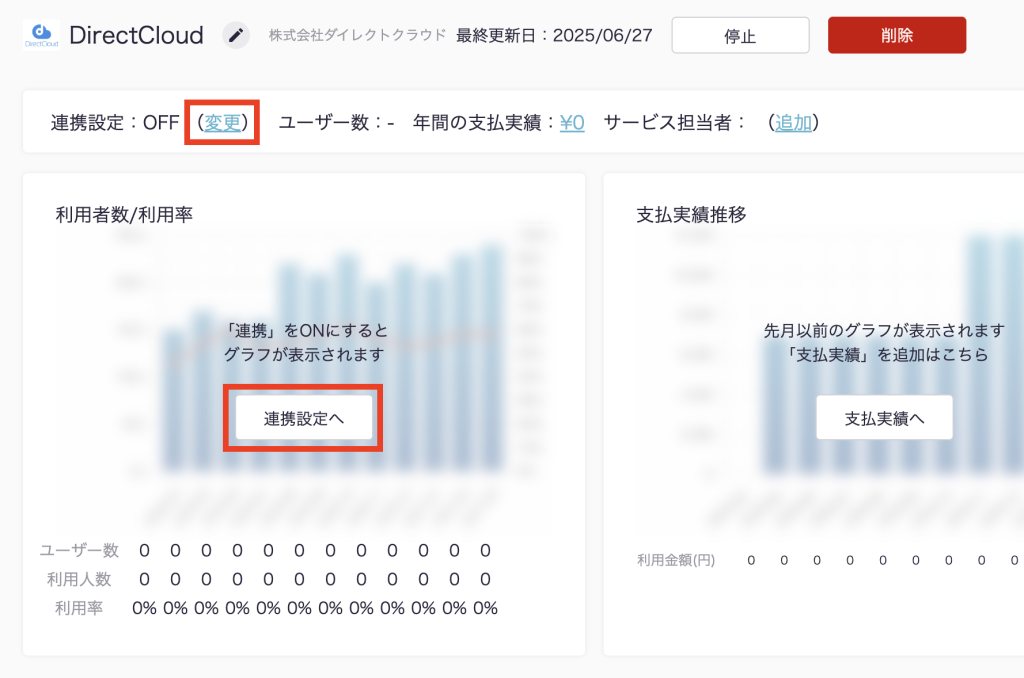Click the 利用金額(円) row label
Viewport: 1024px width, 678px height.
pos(676,560)
